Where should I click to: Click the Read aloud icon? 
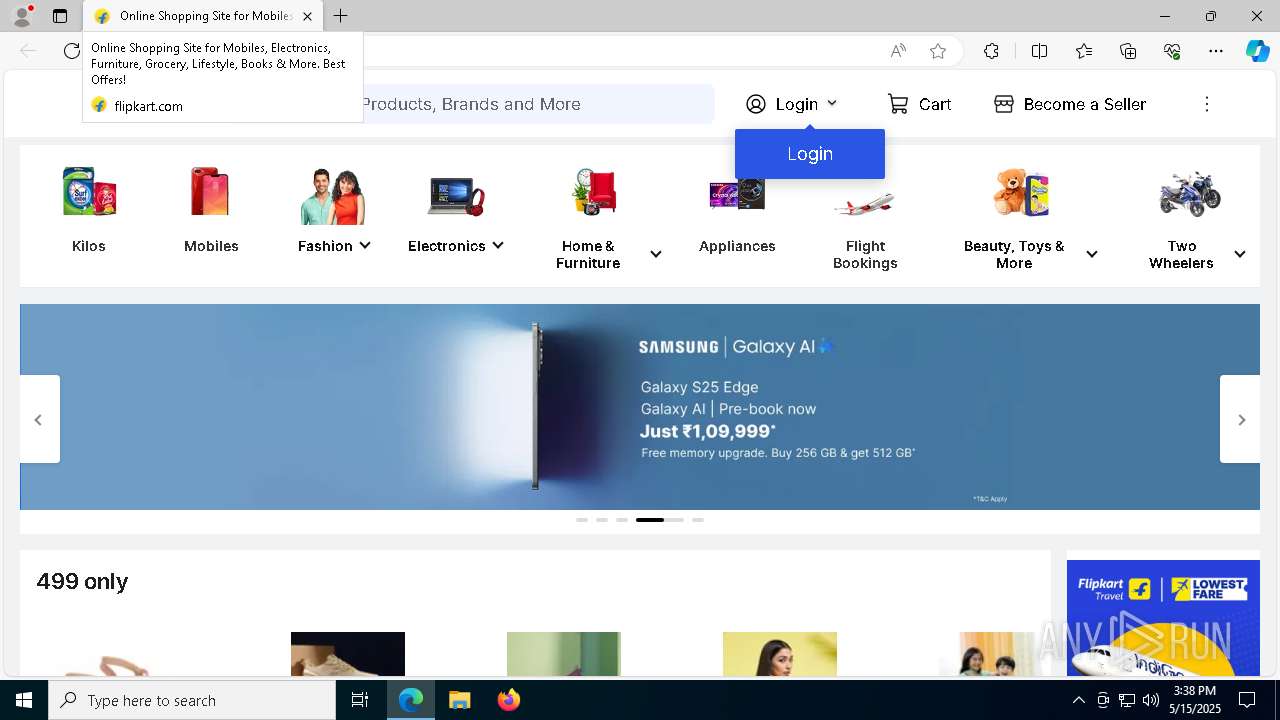click(898, 51)
